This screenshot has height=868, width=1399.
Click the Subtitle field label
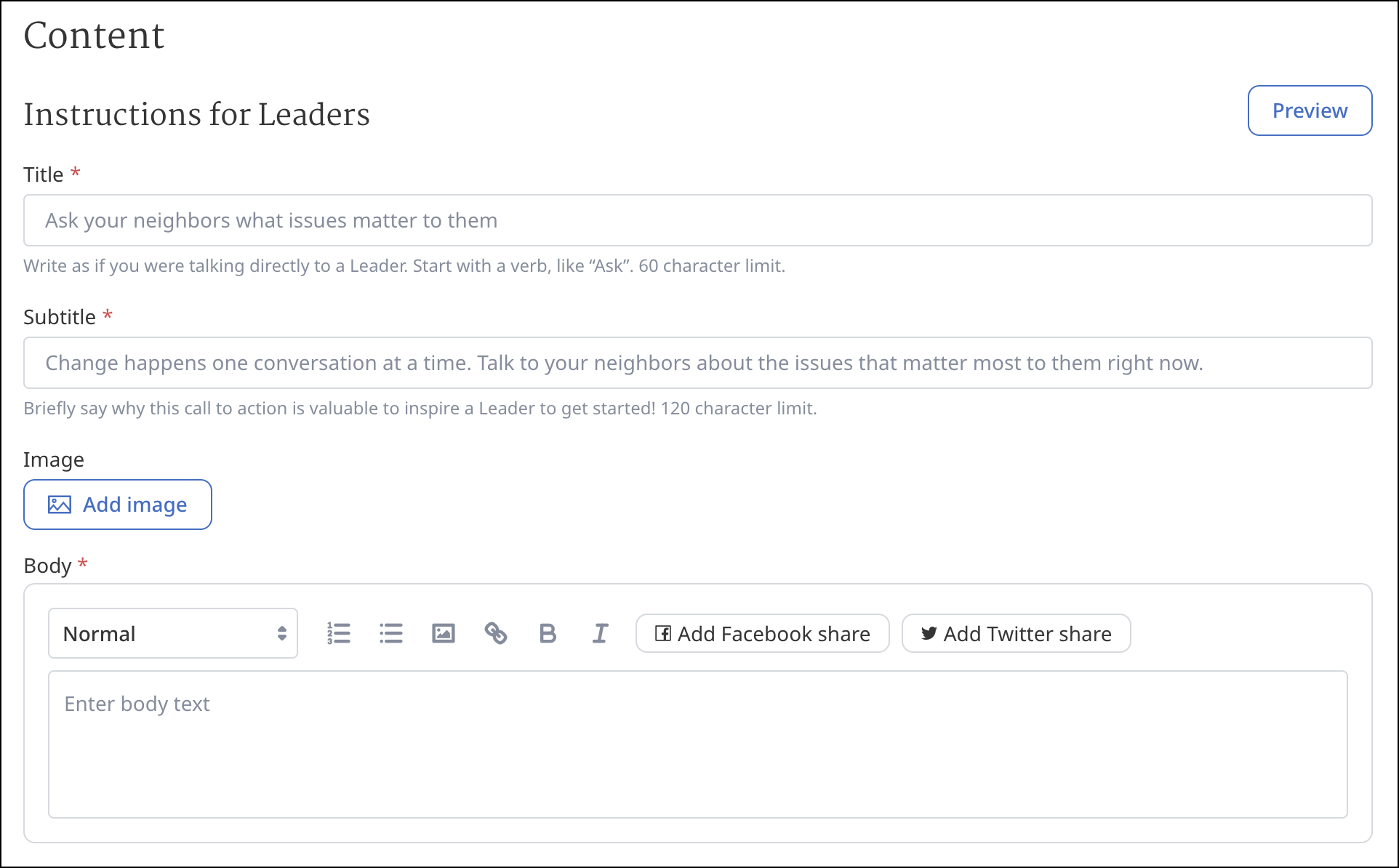pyautogui.click(x=60, y=317)
